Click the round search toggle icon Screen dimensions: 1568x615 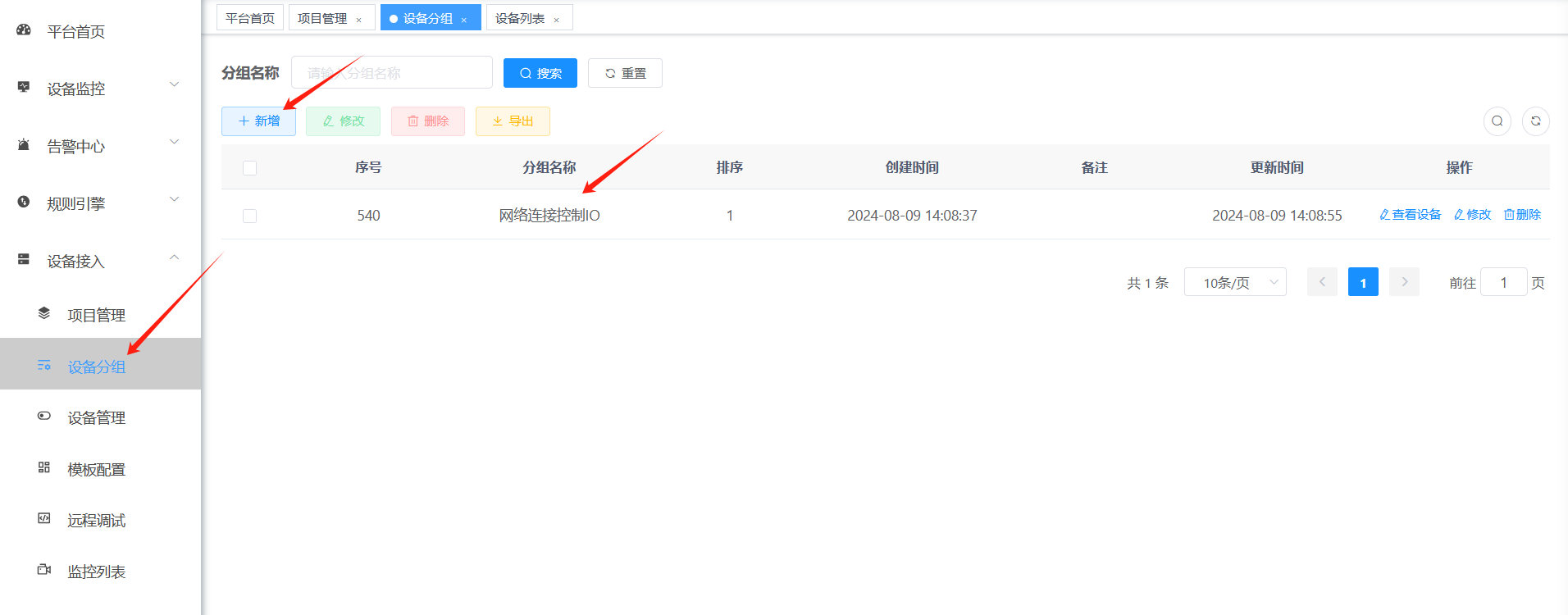pos(1497,121)
